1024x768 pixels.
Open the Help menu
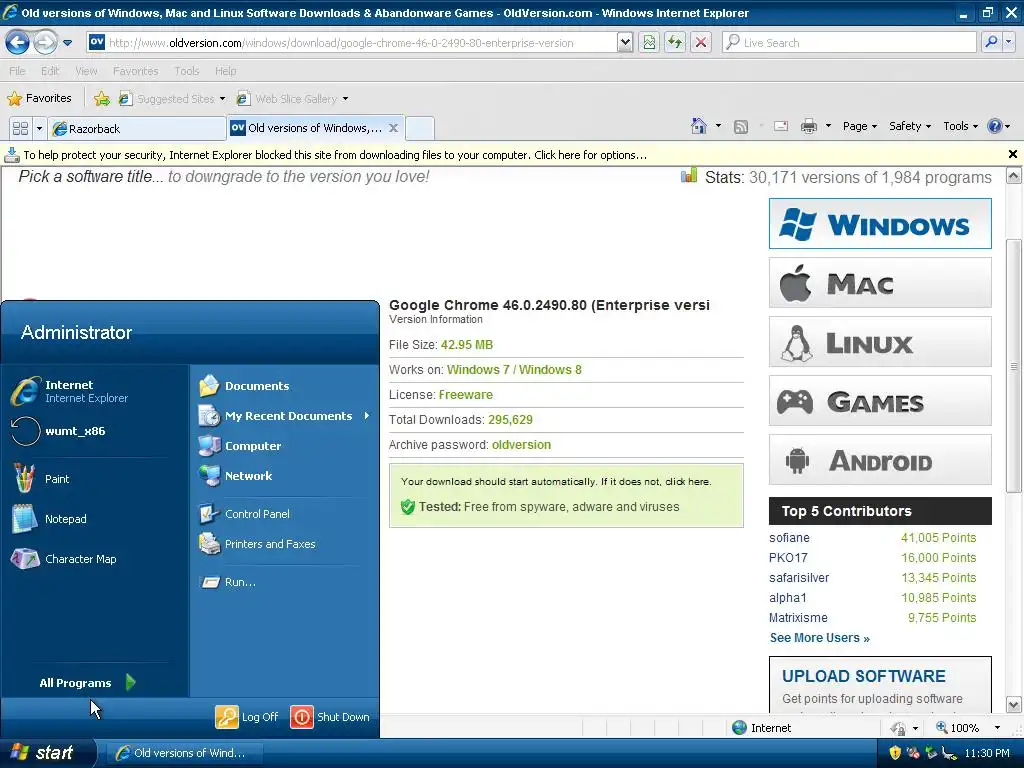225,71
